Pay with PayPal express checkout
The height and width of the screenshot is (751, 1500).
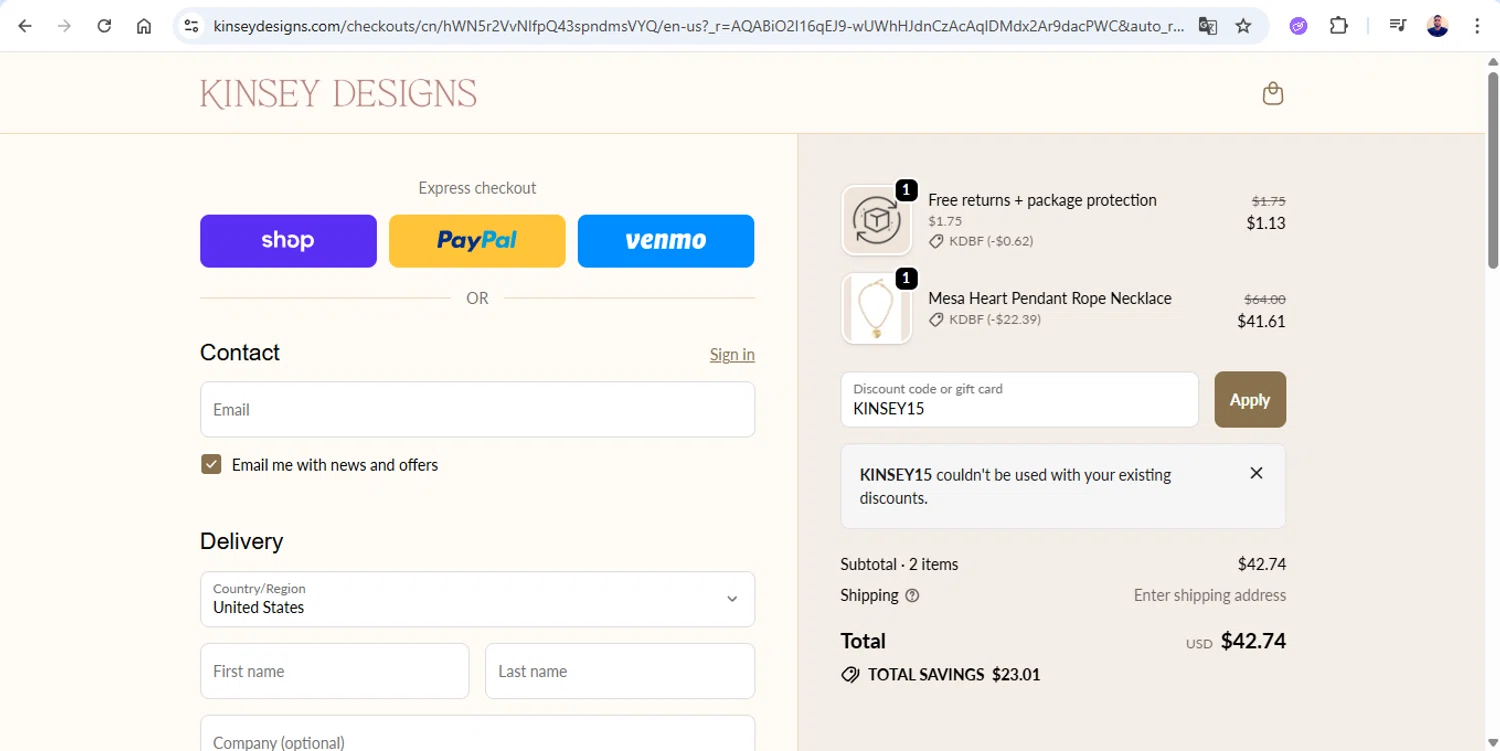click(477, 241)
